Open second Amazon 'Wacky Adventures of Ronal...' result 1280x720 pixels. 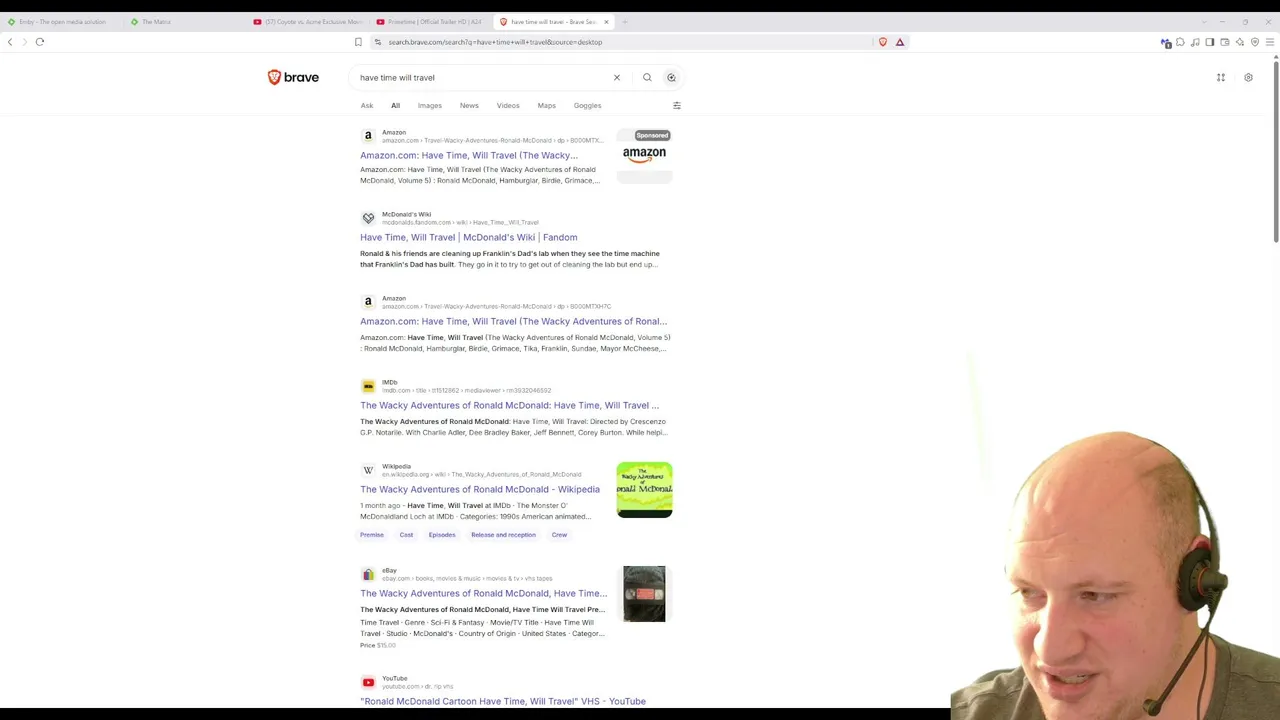point(513,321)
